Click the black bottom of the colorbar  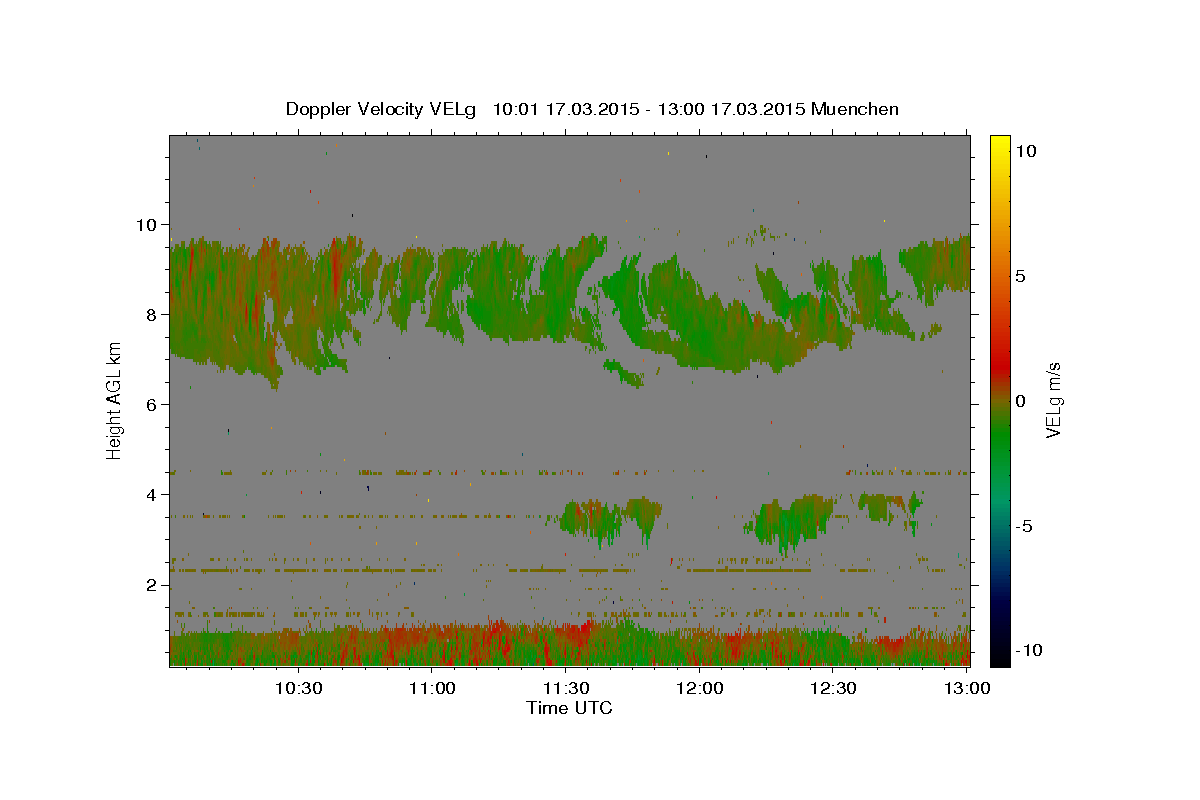click(x=999, y=658)
